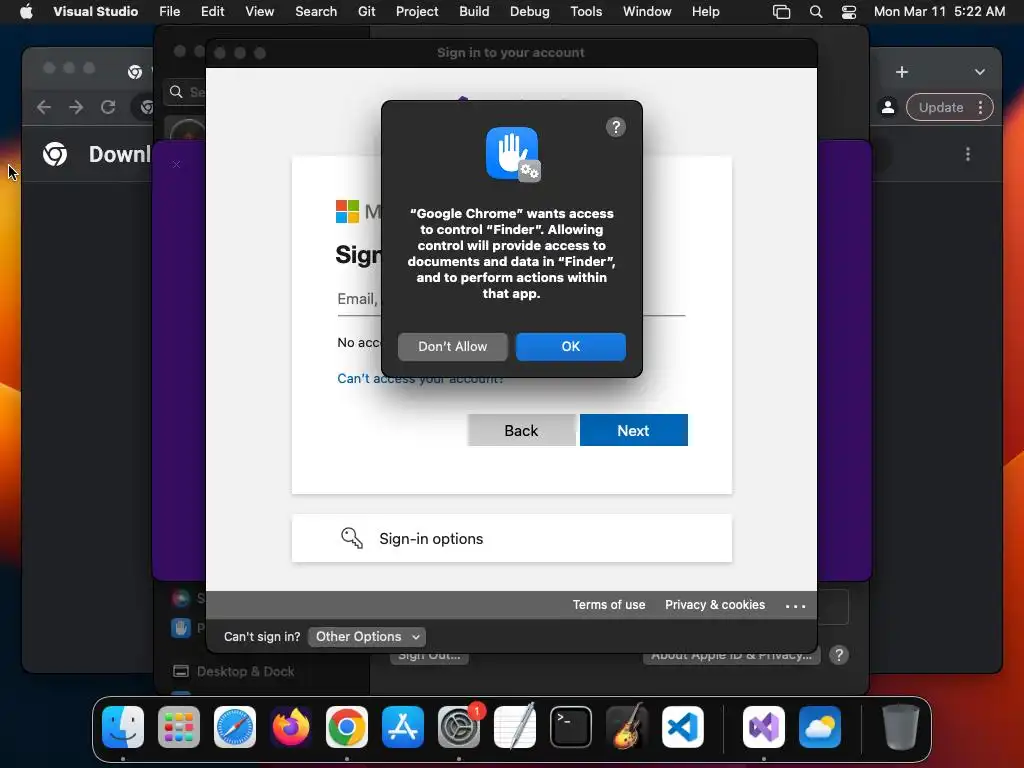Open Launchpad from the Dock
Screen dimensions: 1024x768
click(x=179, y=727)
